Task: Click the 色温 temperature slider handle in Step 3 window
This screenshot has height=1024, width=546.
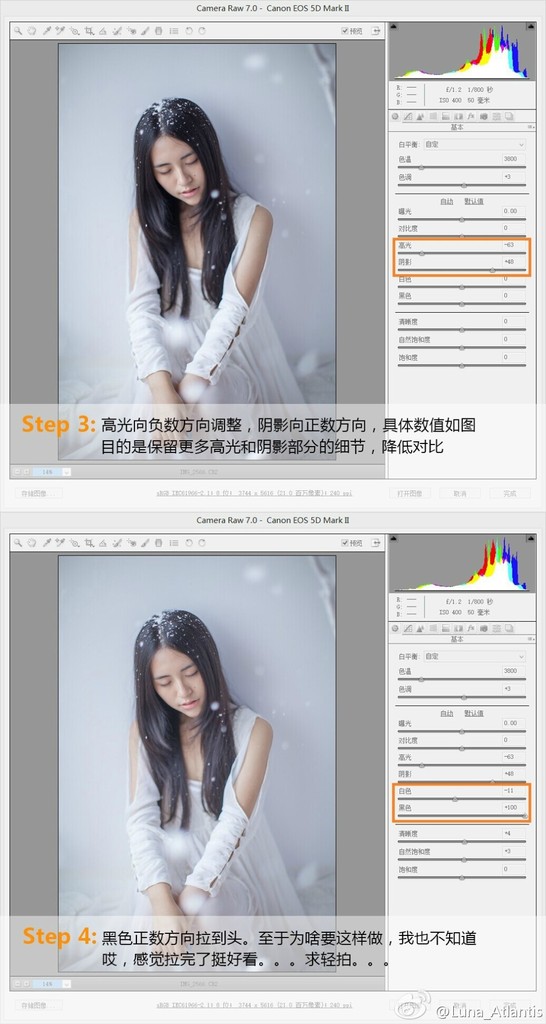Action: (421, 167)
